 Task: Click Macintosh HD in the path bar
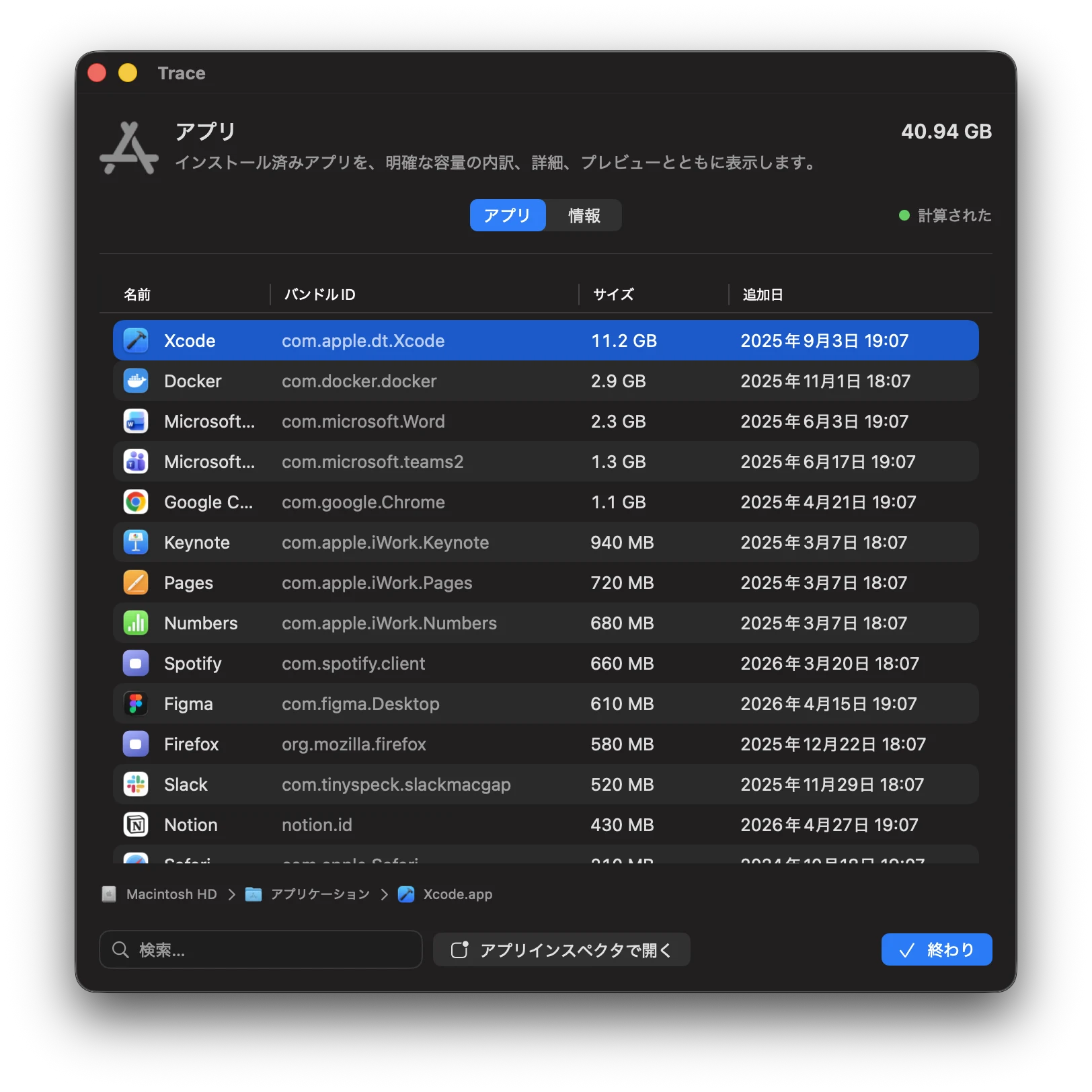[x=171, y=894]
